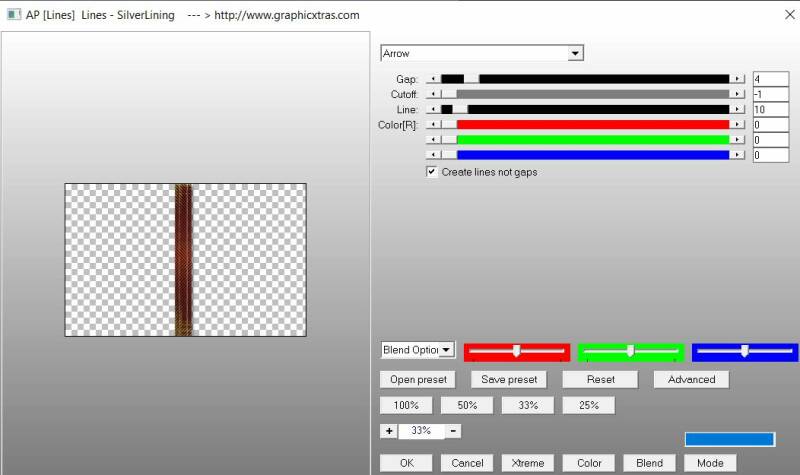Click the Color[R] slider right arrow
Image resolution: width=800 pixels, height=475 pixels.
coord(738,125)
